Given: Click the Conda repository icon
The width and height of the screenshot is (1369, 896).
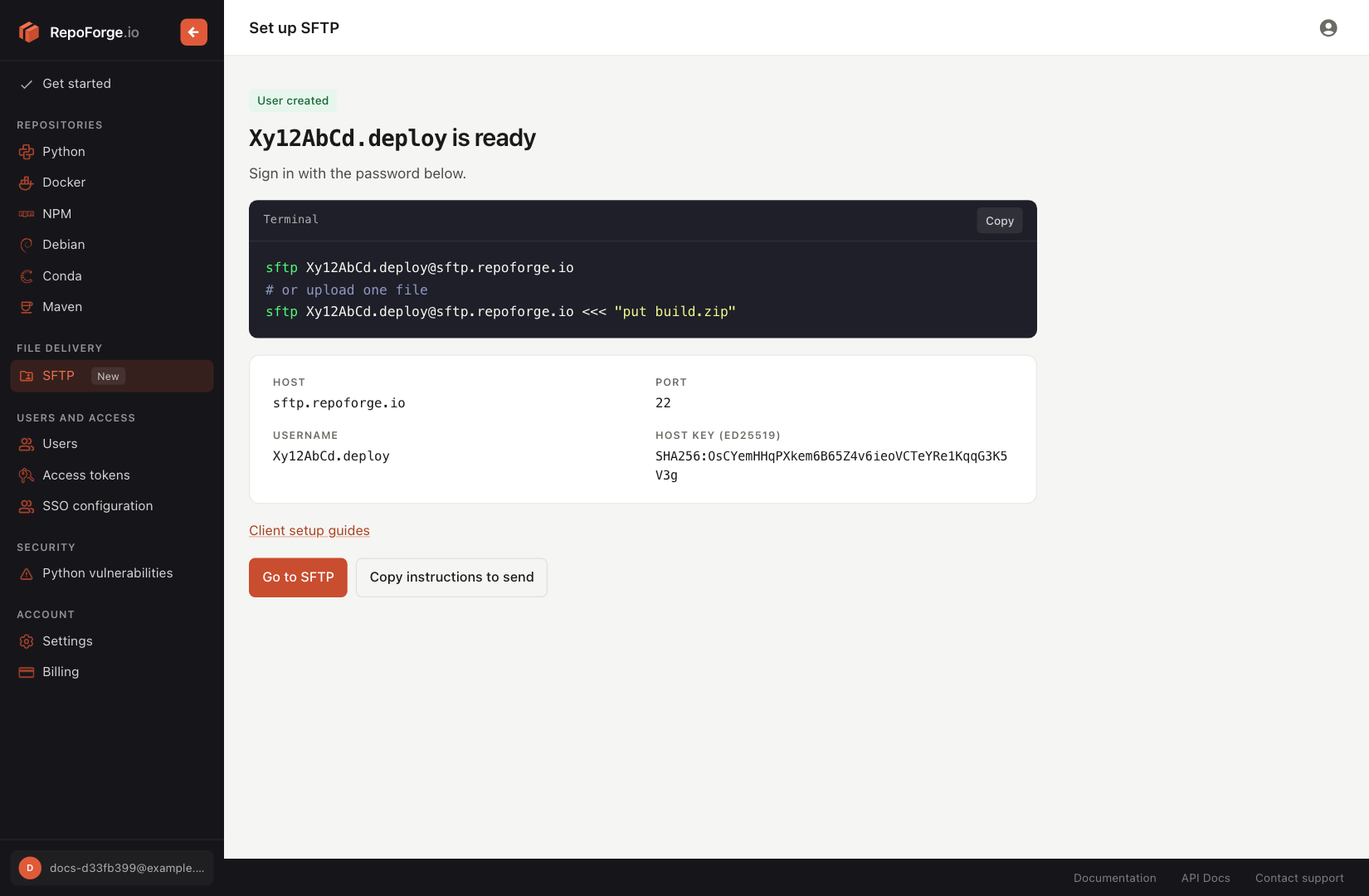Looking at the screenshot, I should click(27, 276).
